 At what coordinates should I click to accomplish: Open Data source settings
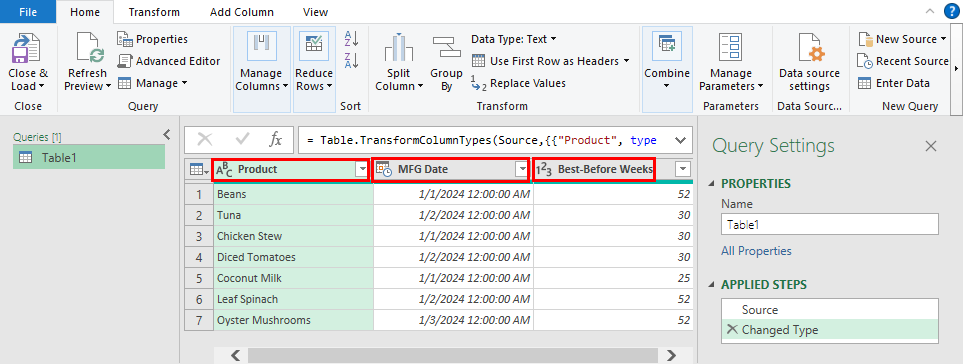[809, 63]
